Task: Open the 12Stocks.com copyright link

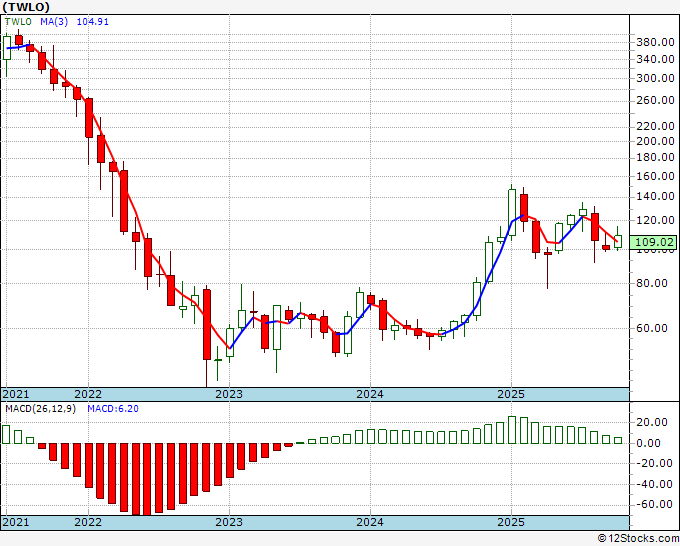Action: (638, 539)
